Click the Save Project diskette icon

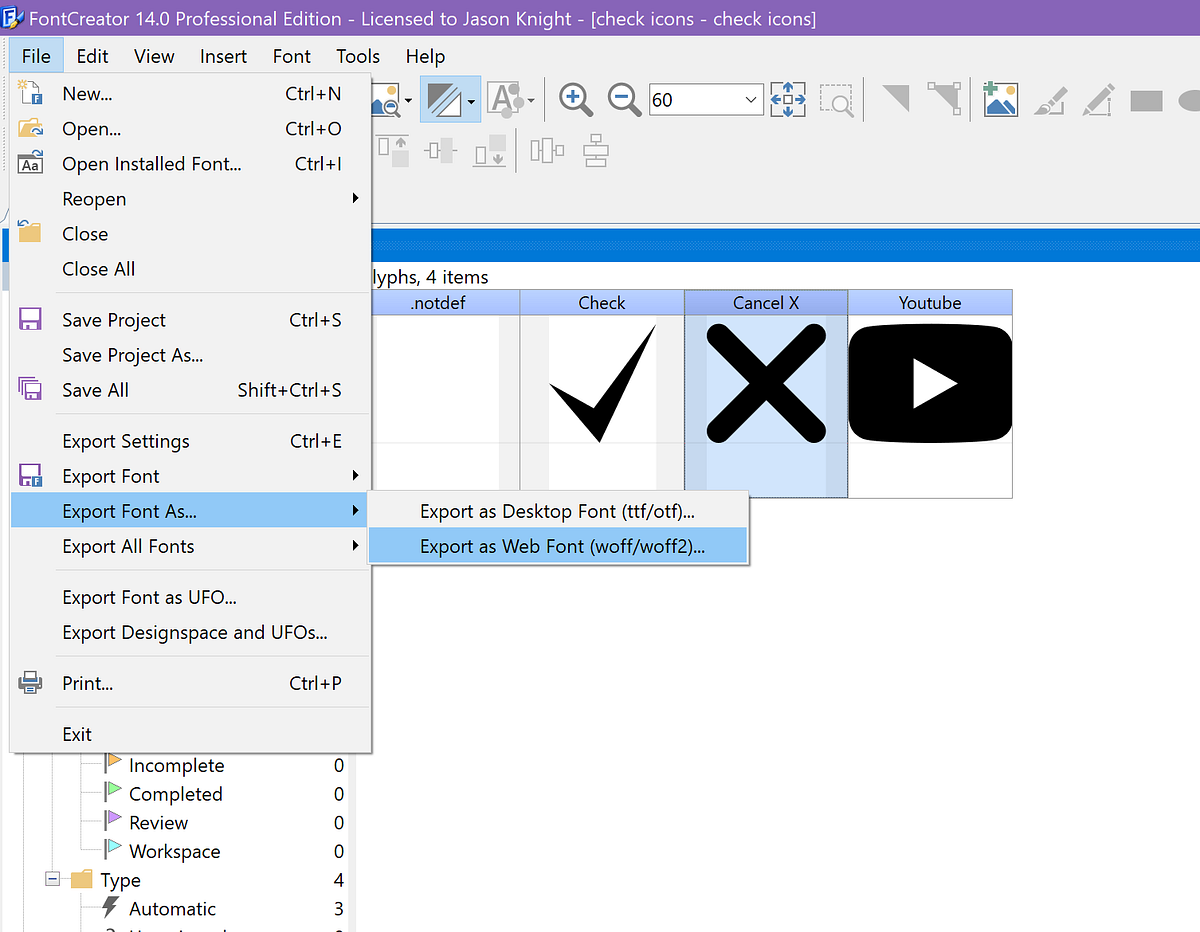pos(30,319)
